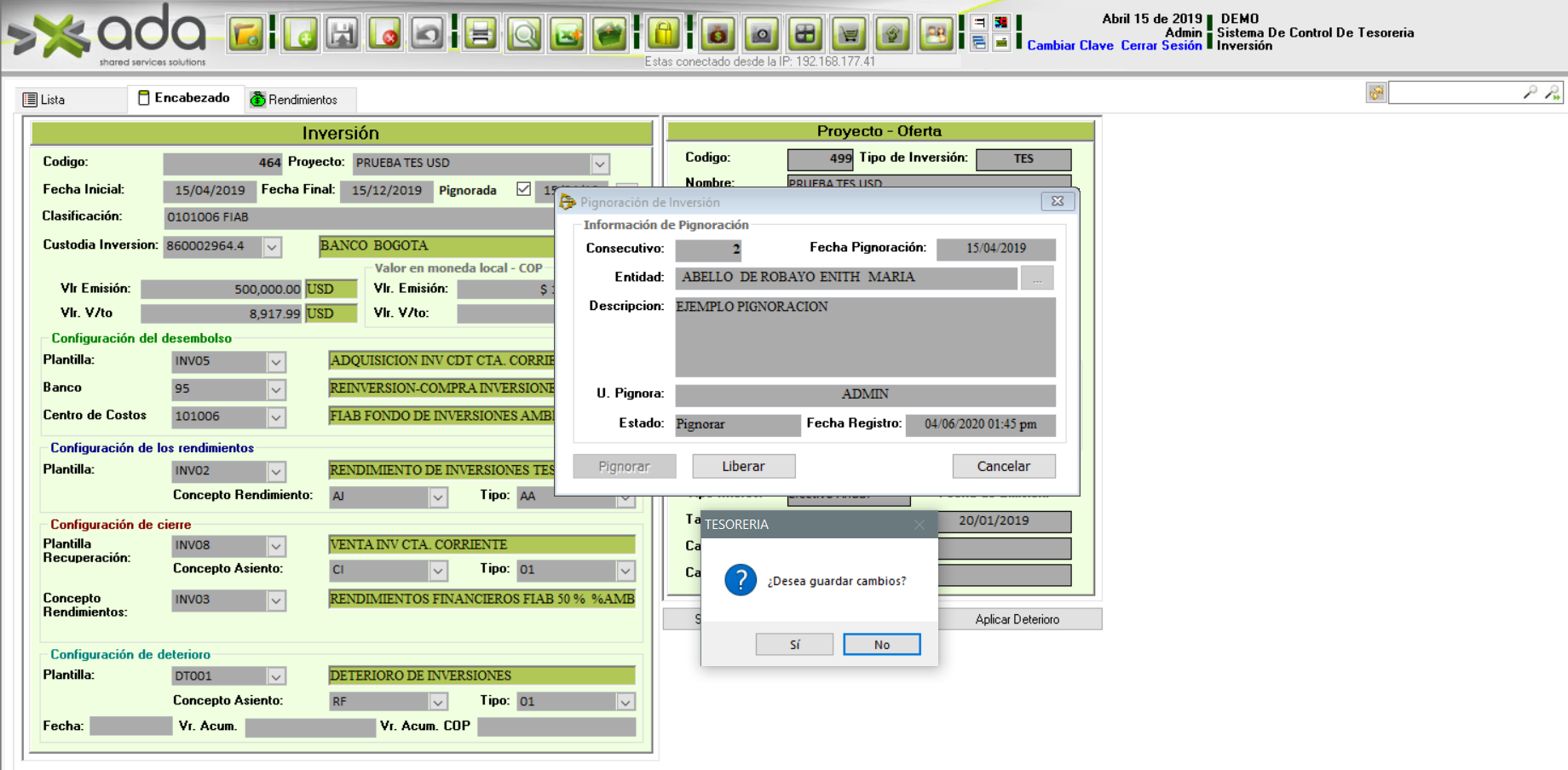Click the Excel export toolbar icon
1568x770 pixels.
567,35
